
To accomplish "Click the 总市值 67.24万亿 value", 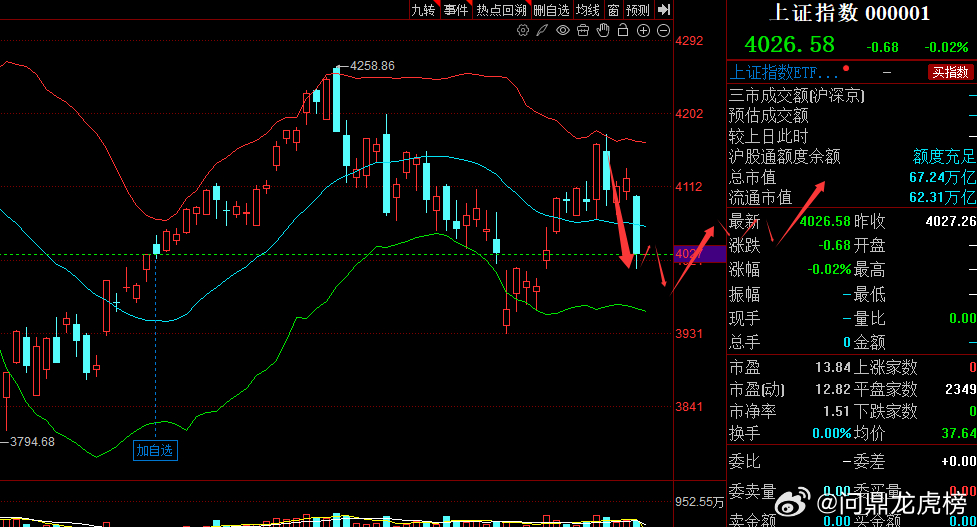I will coord(942,177).
